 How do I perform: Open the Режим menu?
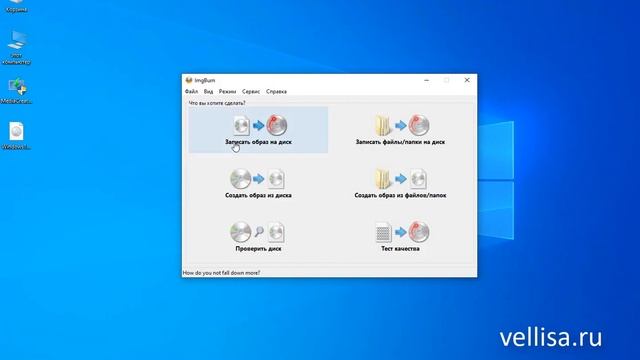227,91
